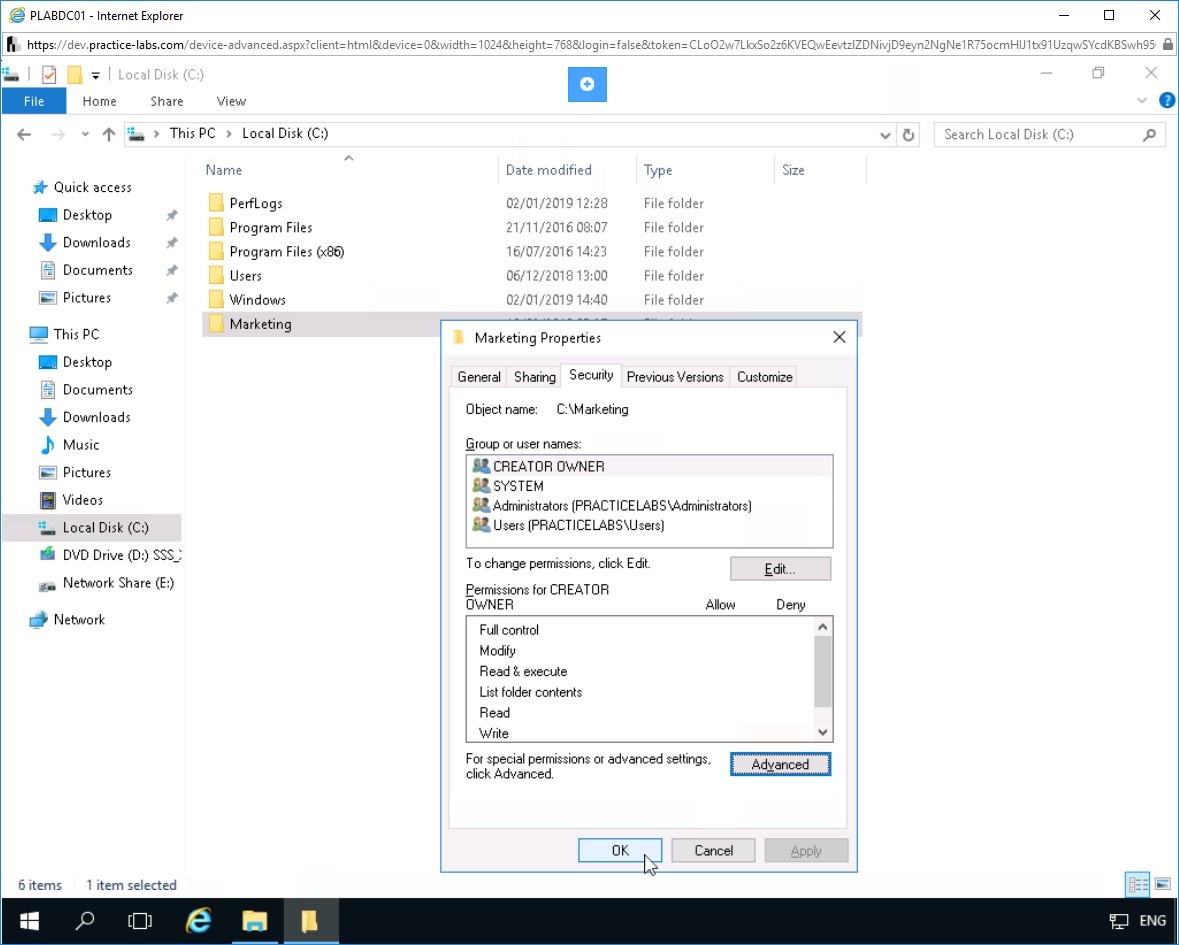Cancel the Marketing Properties dialog
The width and height of the screenshot is (1179, 945).
pos(714,850)
